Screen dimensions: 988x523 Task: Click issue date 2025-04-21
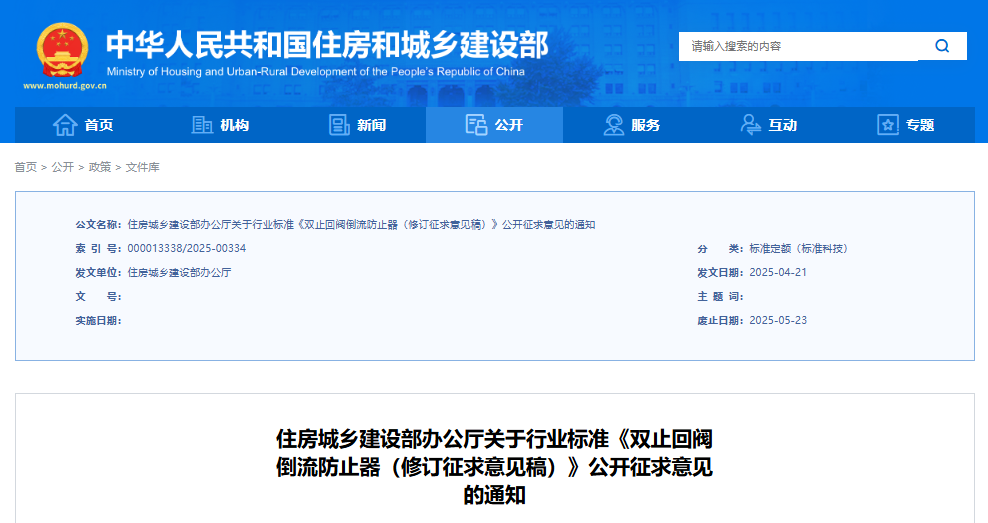[x=778, y=272]
